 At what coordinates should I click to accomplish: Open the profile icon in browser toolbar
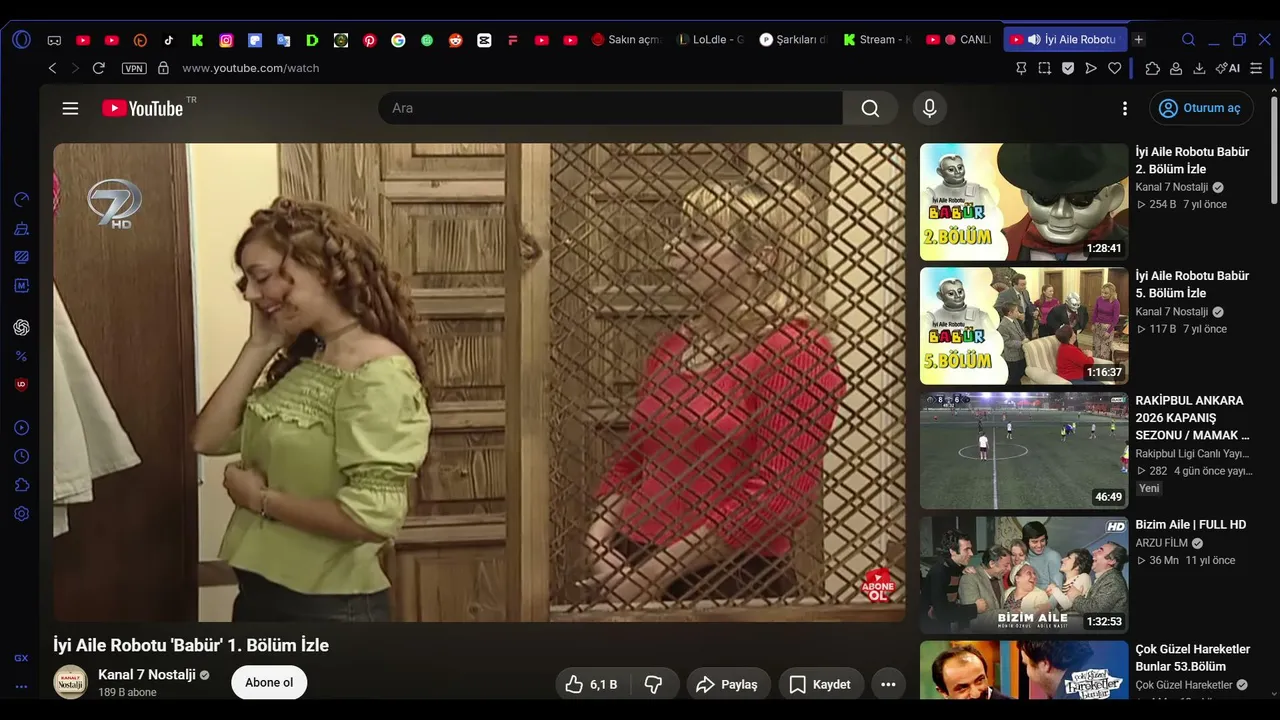1176,68
